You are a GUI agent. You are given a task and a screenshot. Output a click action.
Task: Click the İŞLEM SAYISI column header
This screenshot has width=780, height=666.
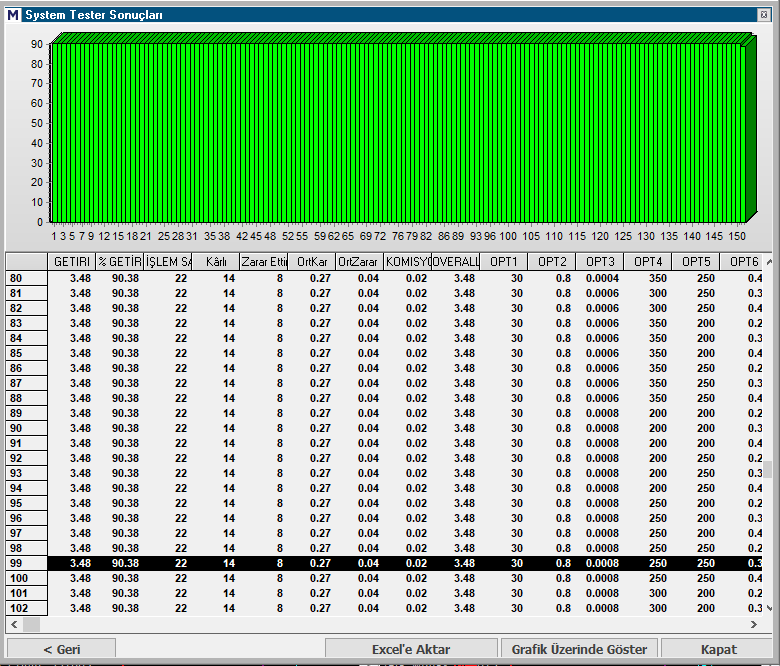tap(168, 262)
